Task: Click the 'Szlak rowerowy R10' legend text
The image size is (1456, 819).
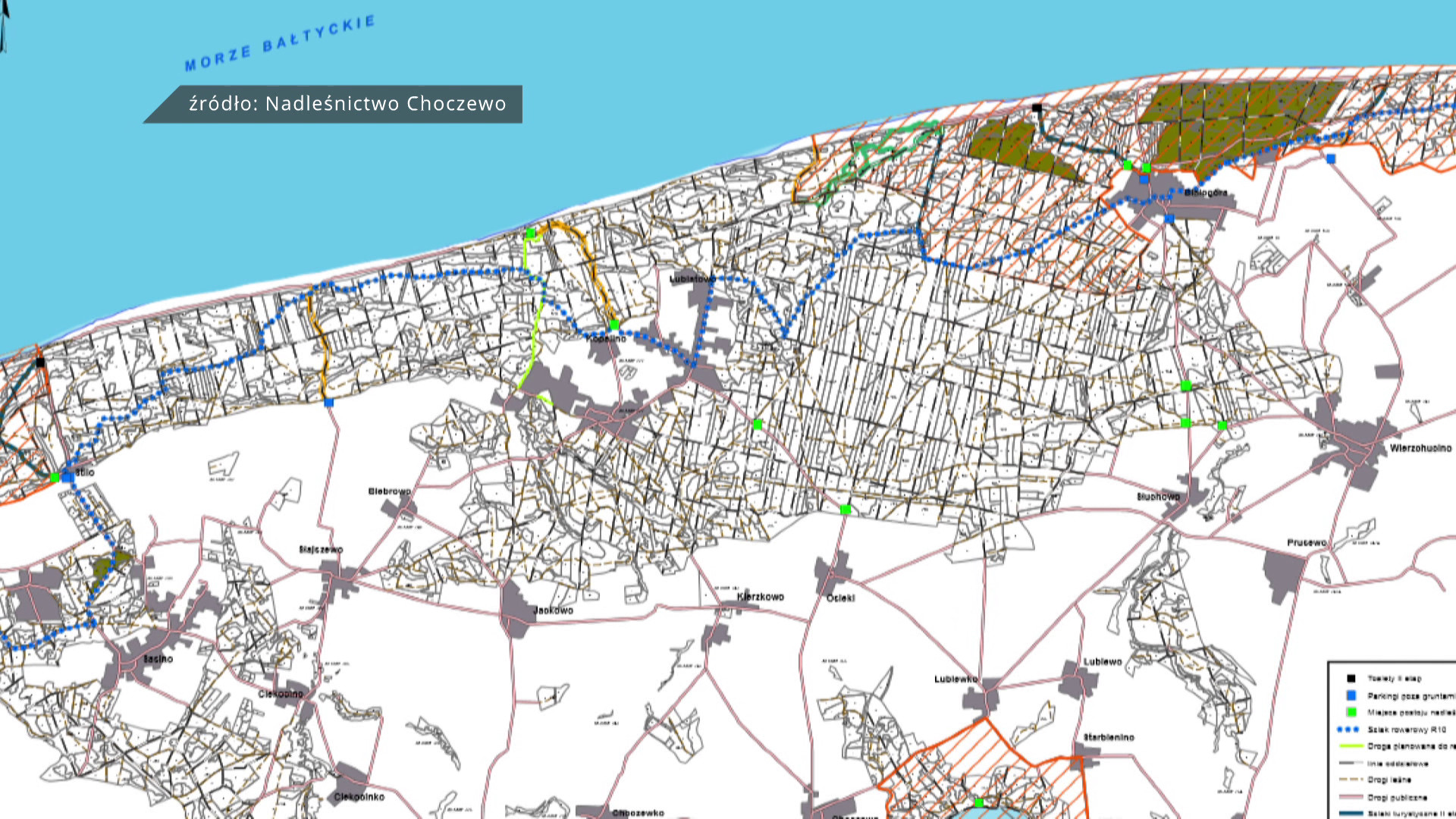Action: point(1407,730)
